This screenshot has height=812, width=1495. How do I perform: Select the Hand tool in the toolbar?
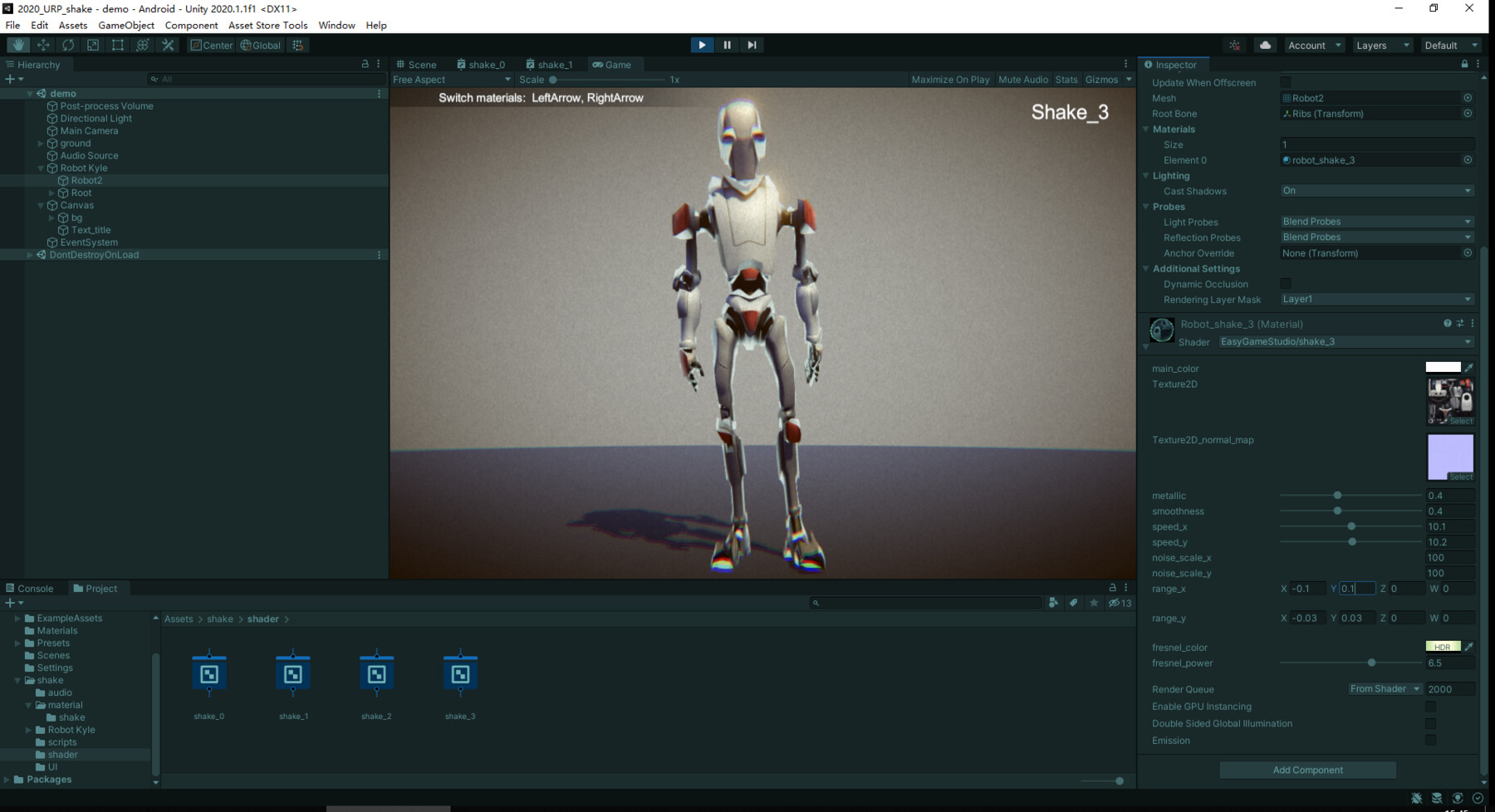coord(17,45)
